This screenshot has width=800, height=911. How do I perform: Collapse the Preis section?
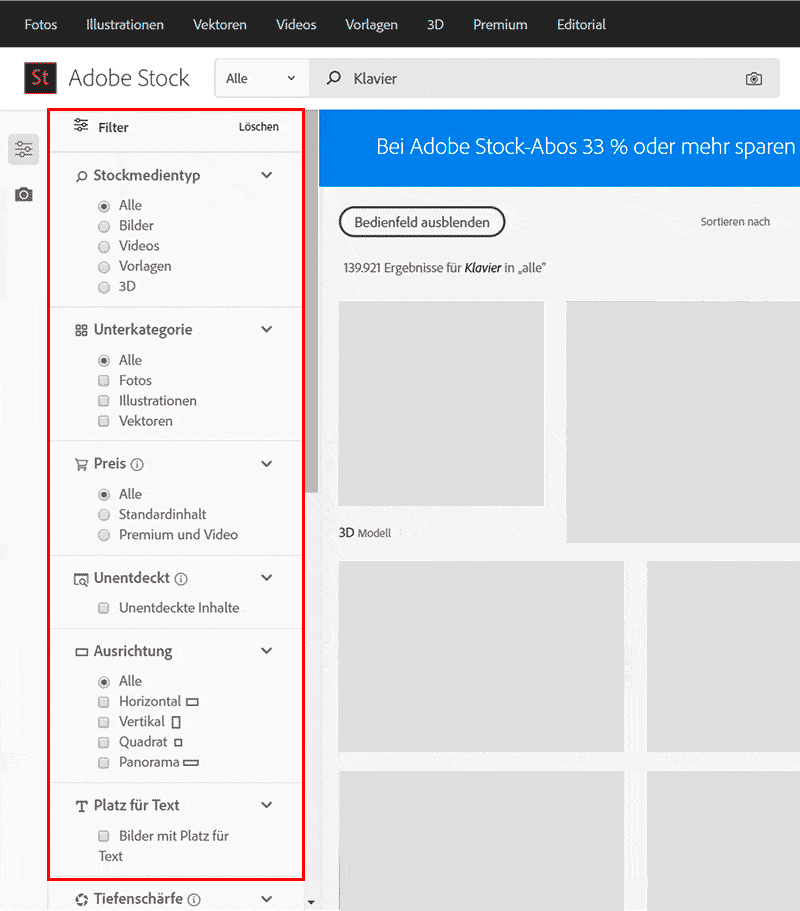pyautogui.click(x=267, y=464)
